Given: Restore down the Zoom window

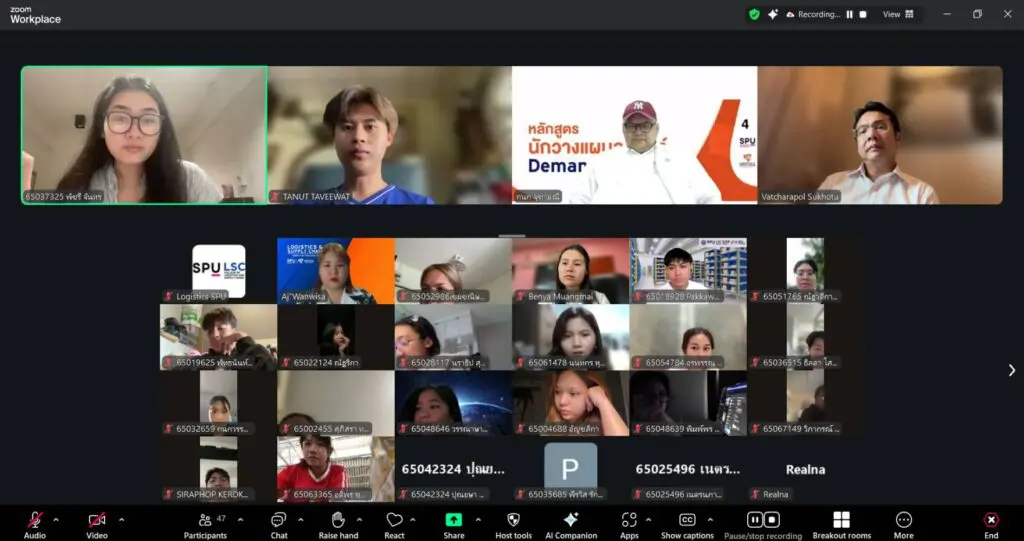Looking at the screenshot, I should pyautogui.click(x=977, y=14).
